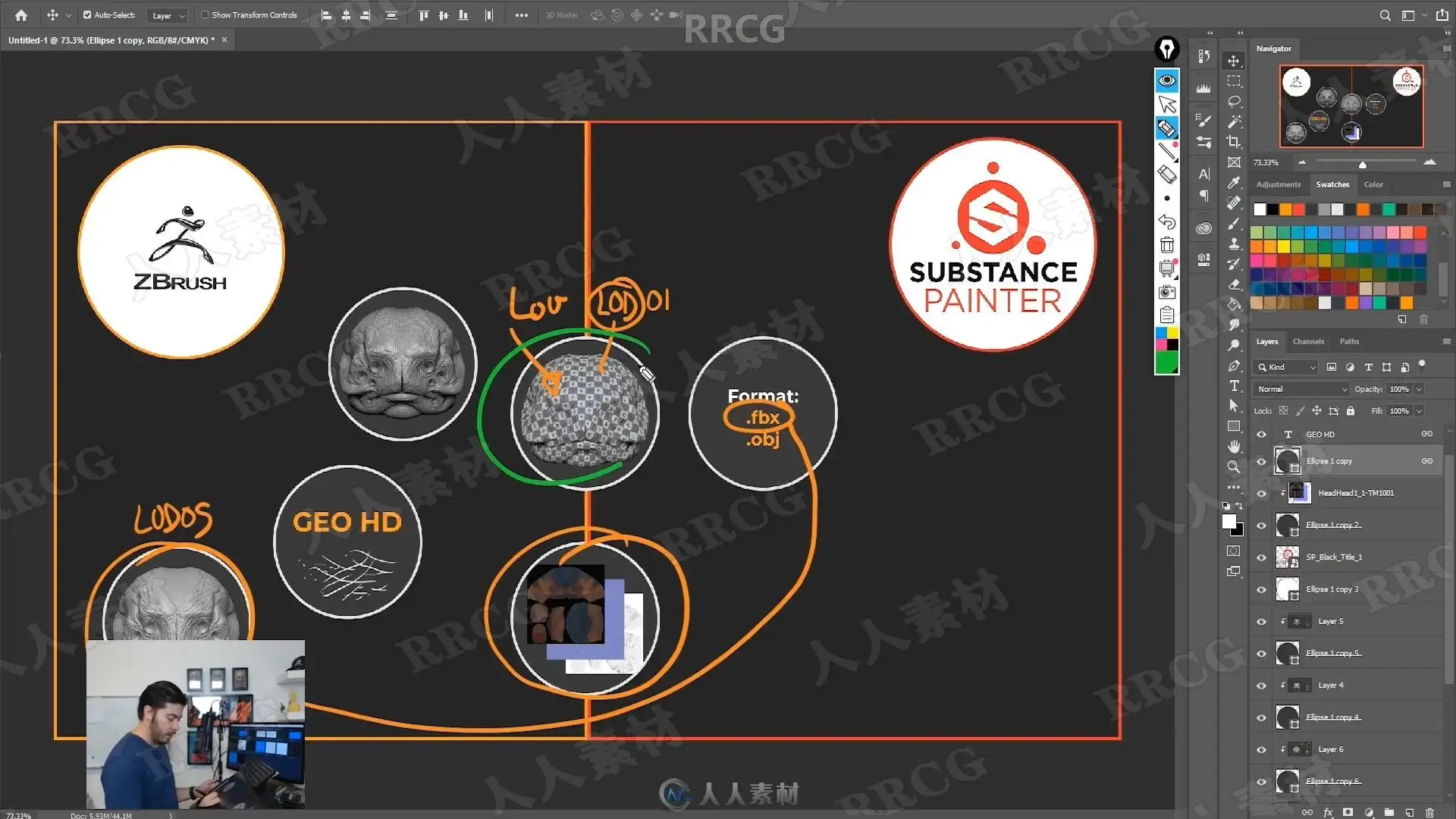
Task: Click the trash icon in annotation toolbar
Action: pos(1166,245)
